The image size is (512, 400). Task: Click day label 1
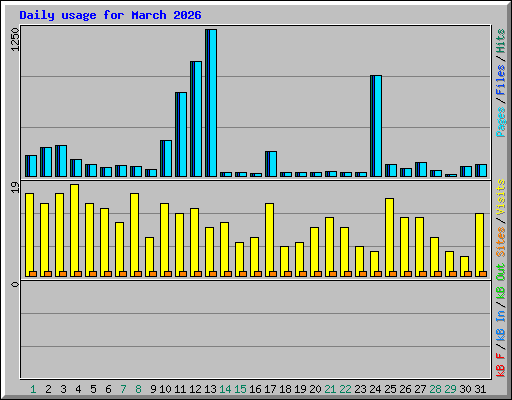pyautogui.click(x=33, y=389)
